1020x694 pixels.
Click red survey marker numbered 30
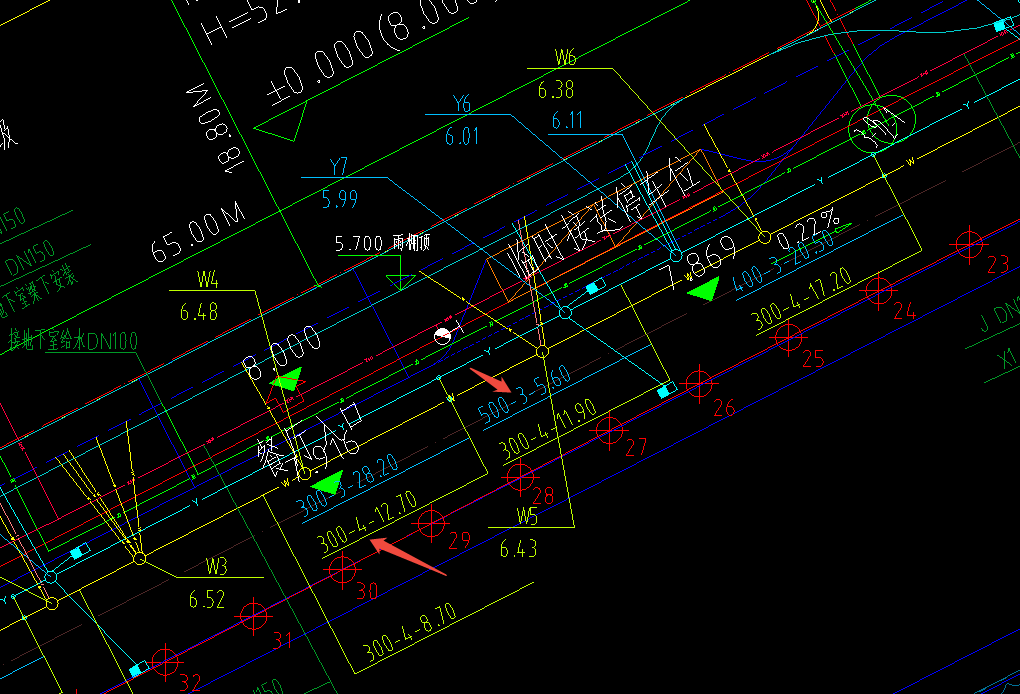tap(342, 570)
